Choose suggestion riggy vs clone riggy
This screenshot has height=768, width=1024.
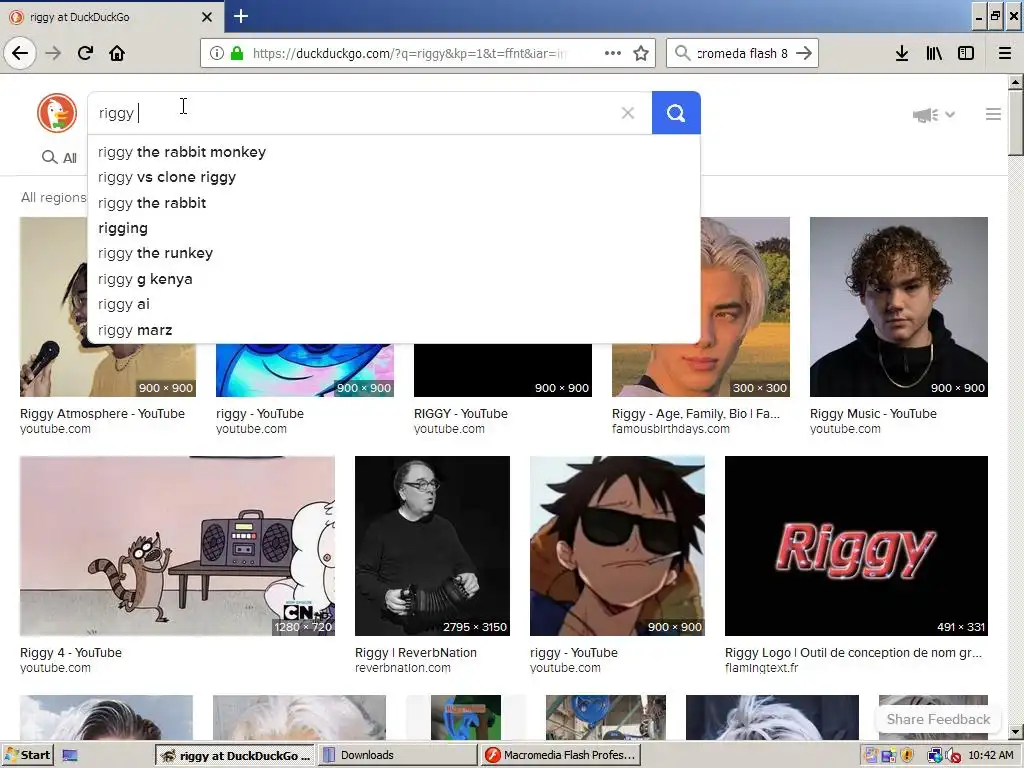[394, 177]
